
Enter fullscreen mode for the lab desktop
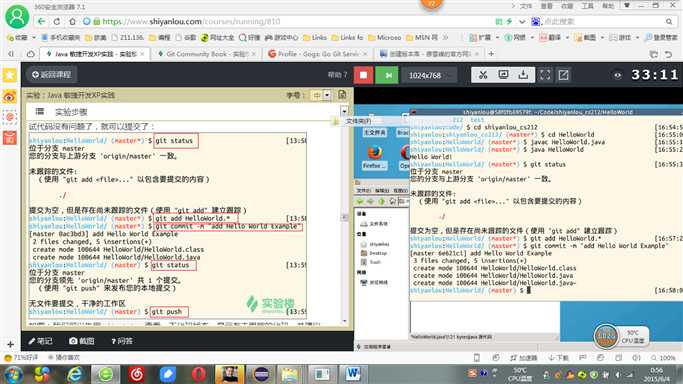(x=545, y=75)
